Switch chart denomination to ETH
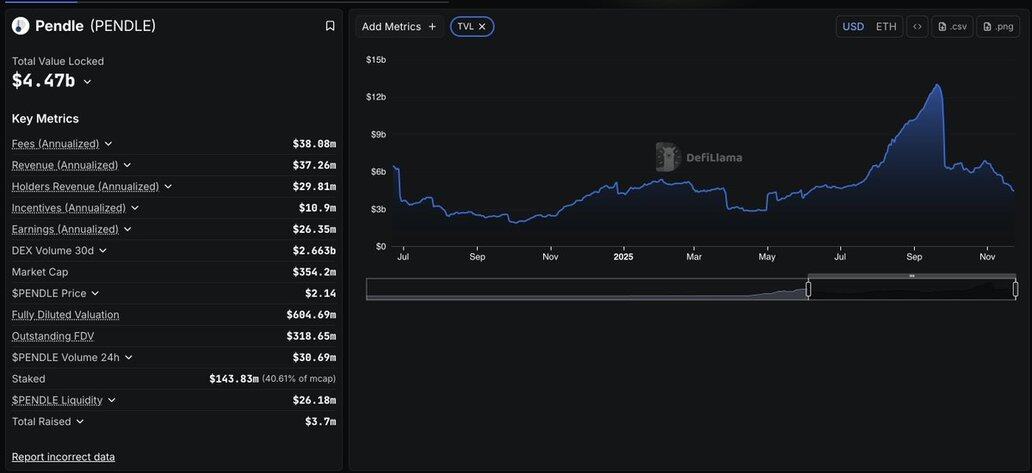 886,27
